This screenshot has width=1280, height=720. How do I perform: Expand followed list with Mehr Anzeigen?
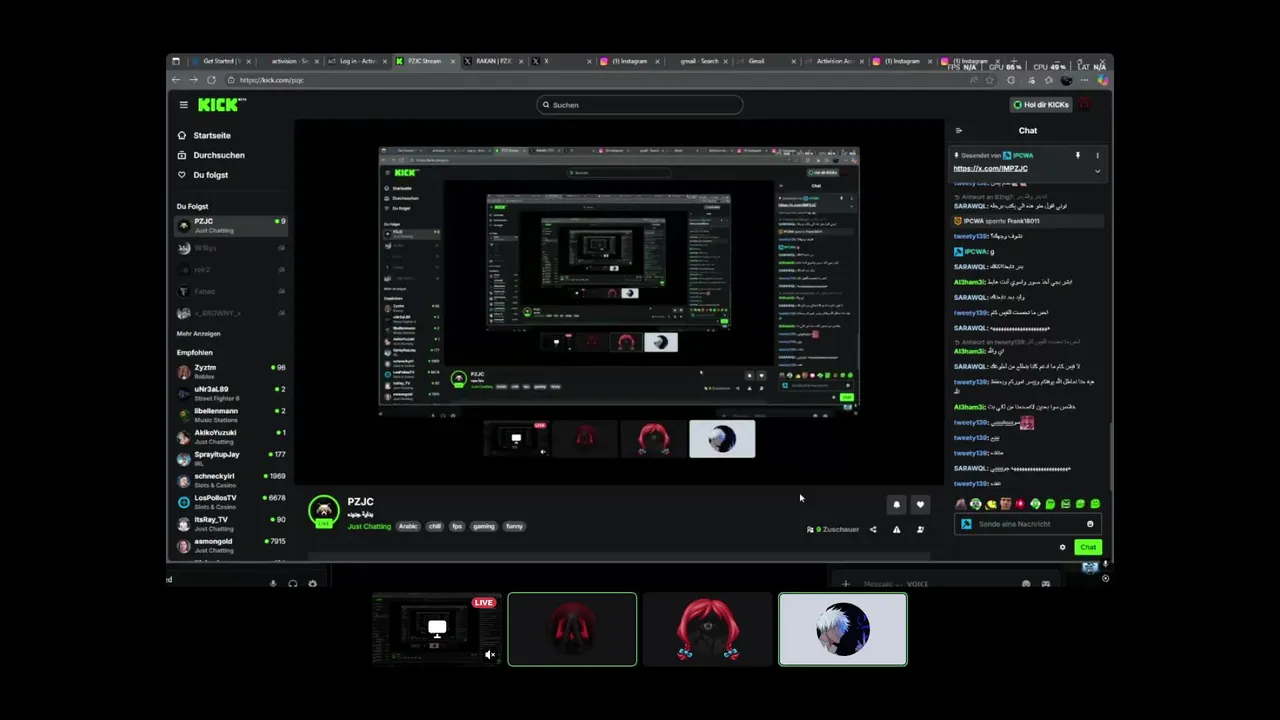198,333
